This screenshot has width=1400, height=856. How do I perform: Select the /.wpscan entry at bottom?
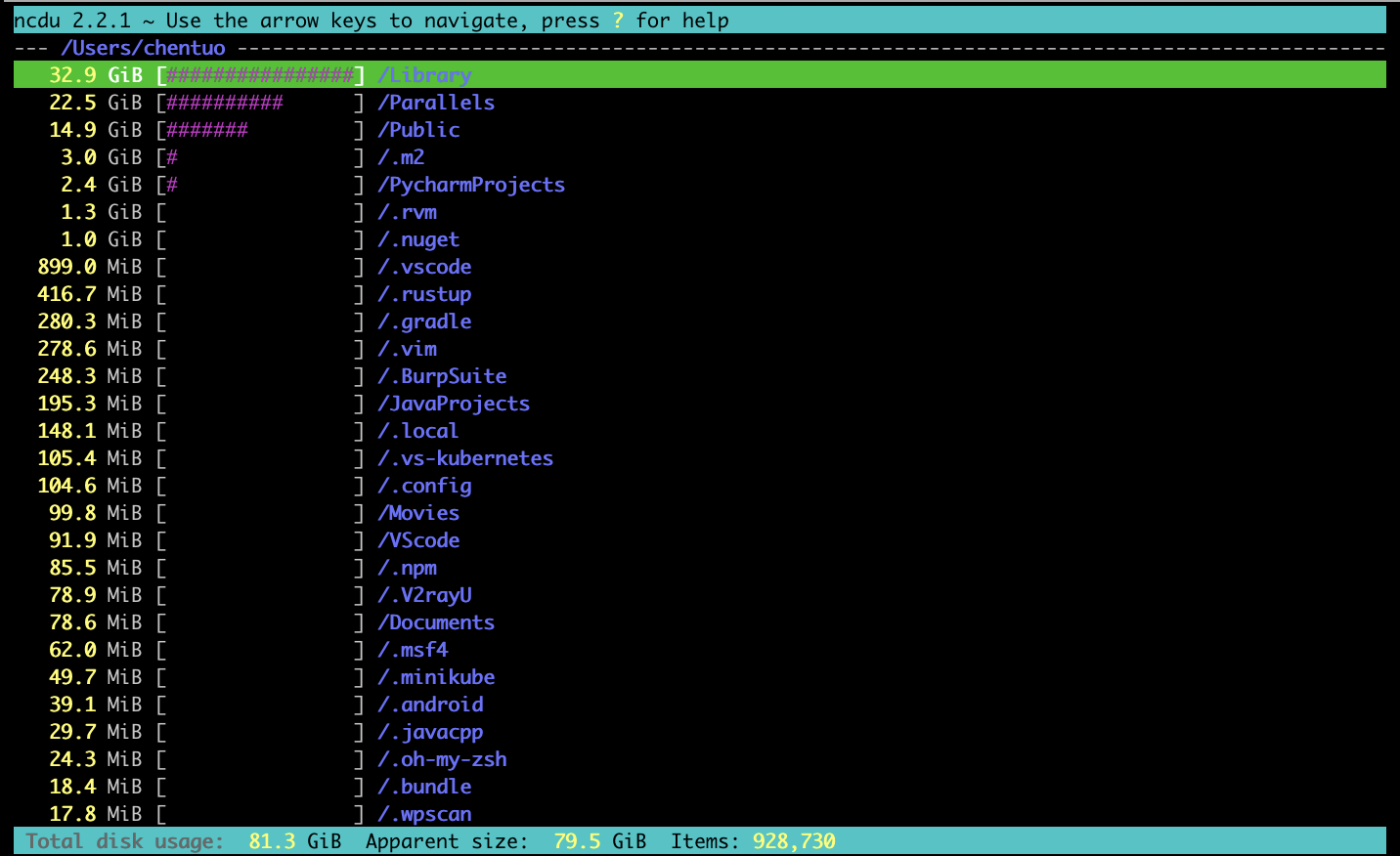(x=424, y=814)
